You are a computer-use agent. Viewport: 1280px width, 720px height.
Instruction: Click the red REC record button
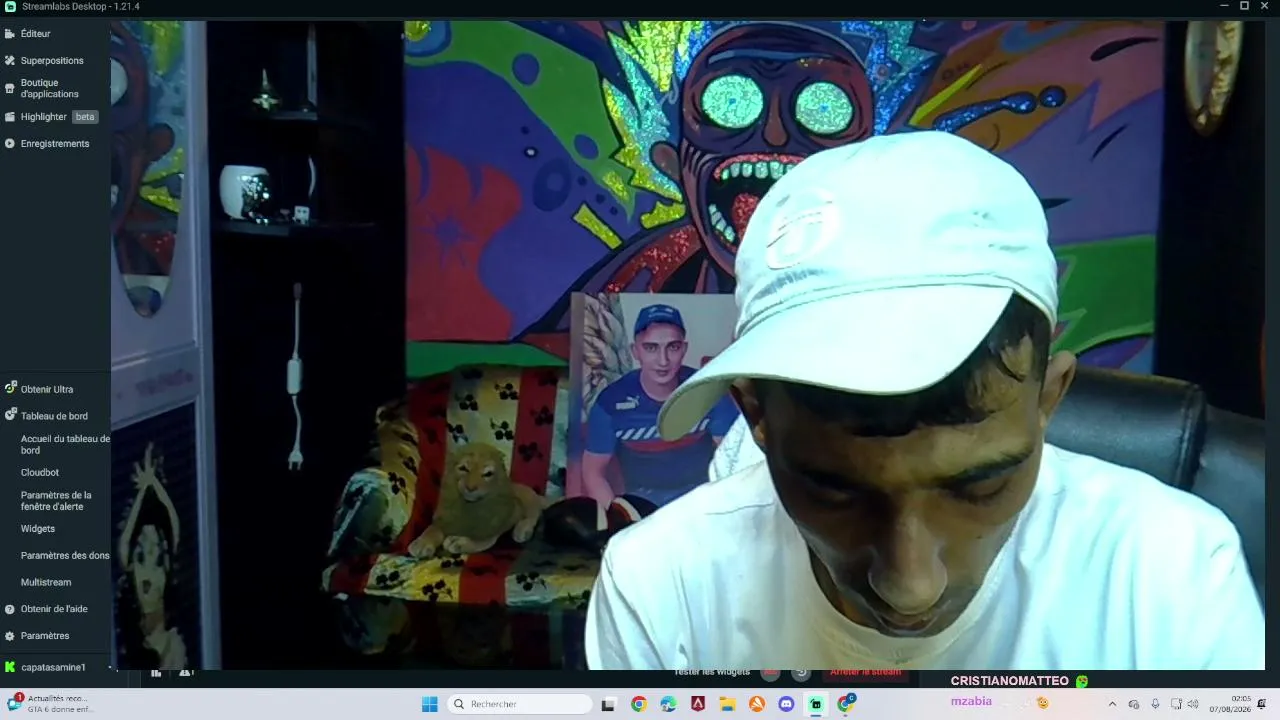770,673
